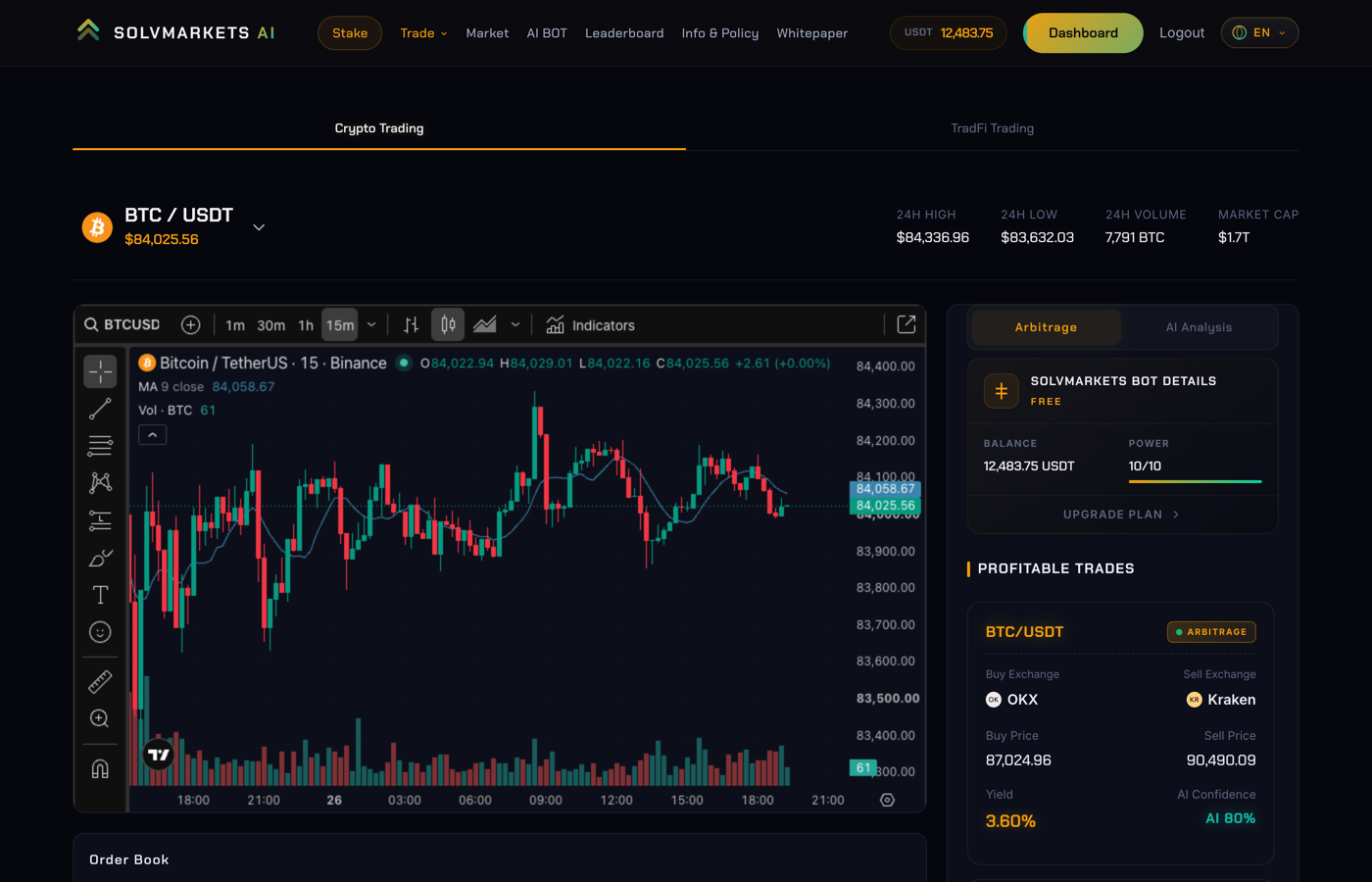Click the TradingView logo on the chart
1372x882 pixels.
(159, 755)
